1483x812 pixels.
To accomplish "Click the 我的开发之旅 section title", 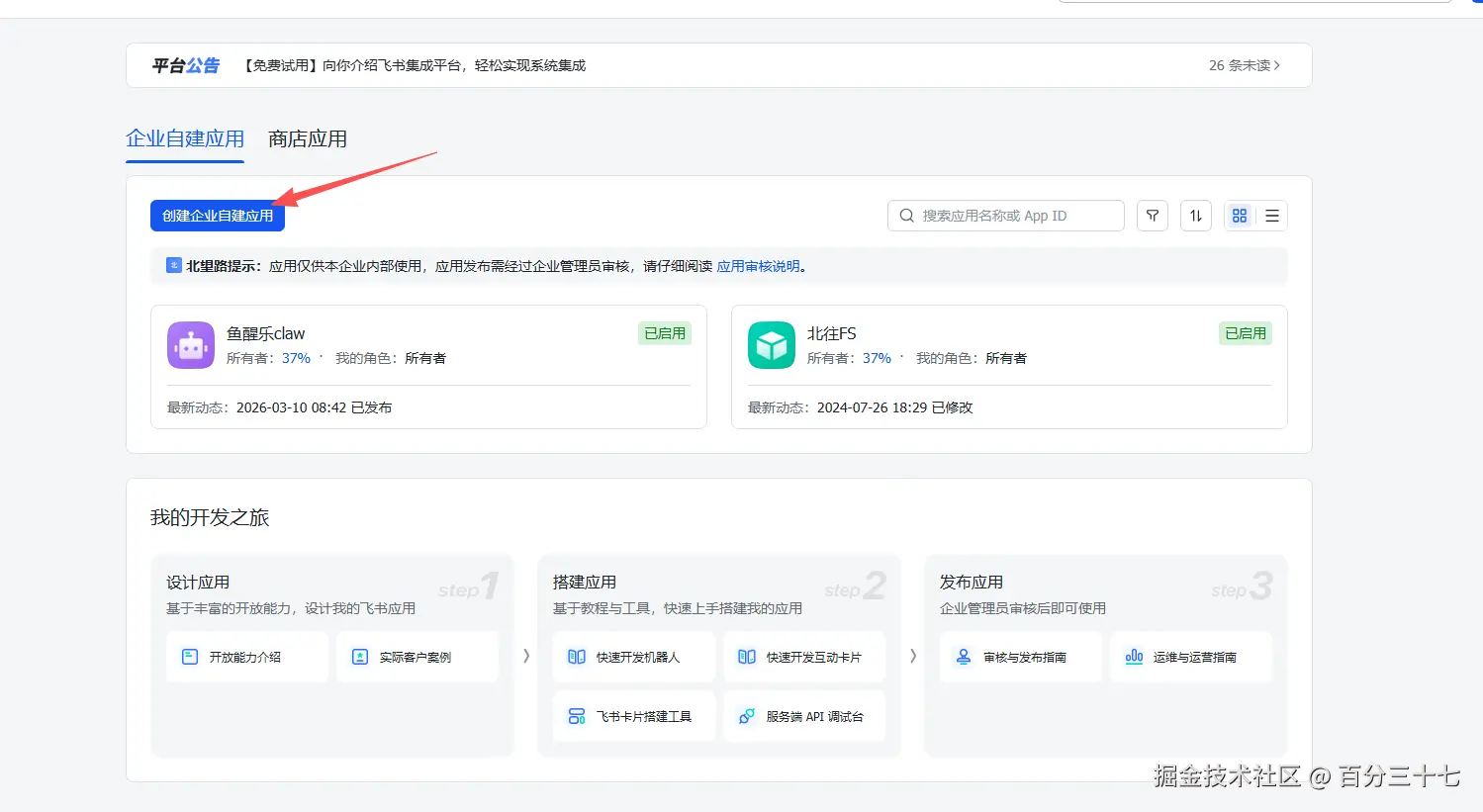I will click(x=210, y=517).
